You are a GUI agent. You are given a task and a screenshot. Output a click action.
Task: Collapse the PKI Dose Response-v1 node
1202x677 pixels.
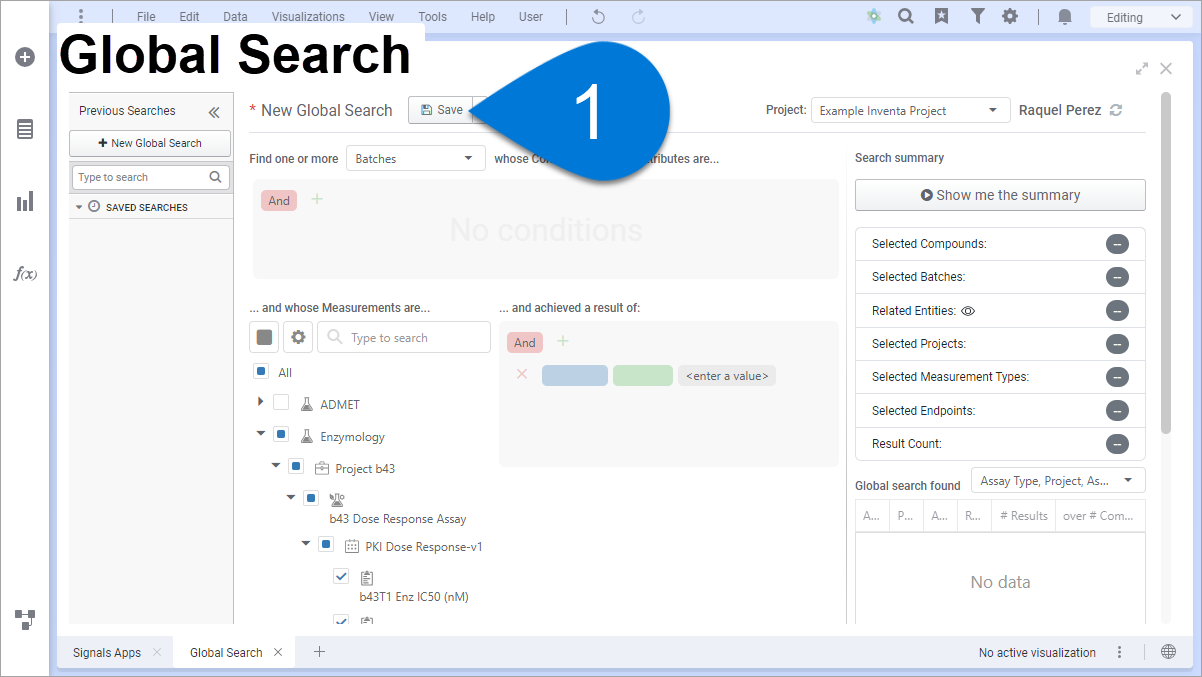(306, 545)
